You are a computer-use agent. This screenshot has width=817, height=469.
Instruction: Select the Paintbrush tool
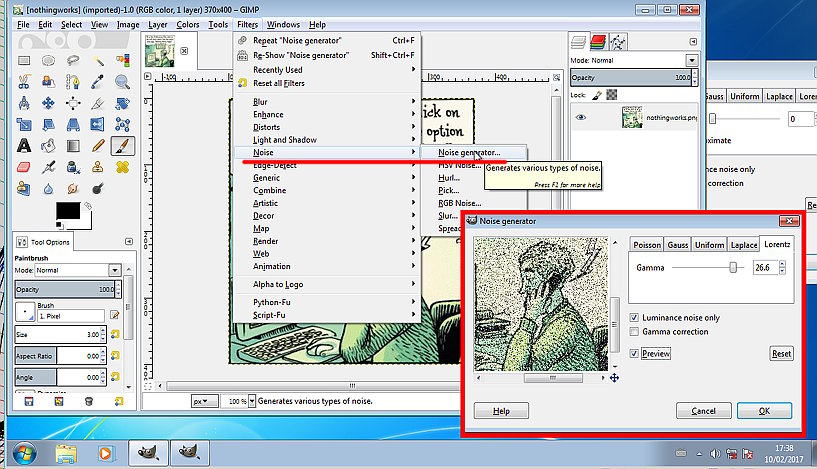122,146
